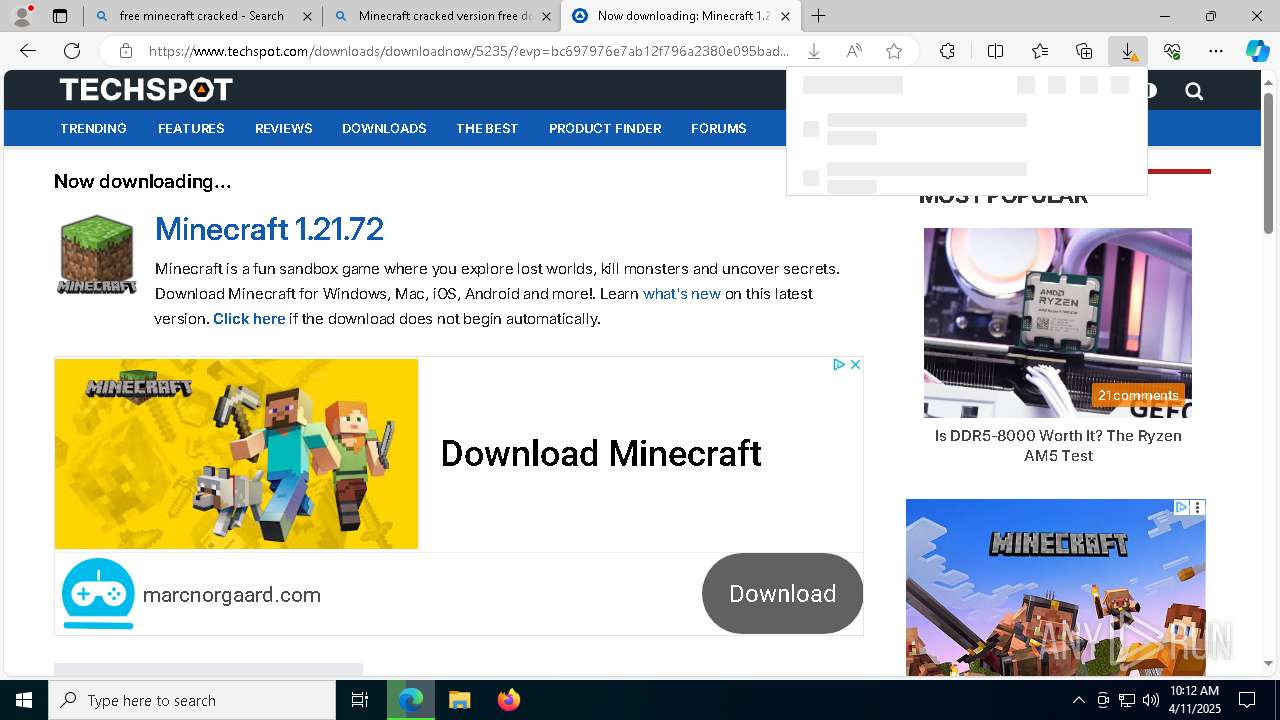Close the Minecraft ad banner
This screenshot has width=1280, height=720.
coord(855,365)
